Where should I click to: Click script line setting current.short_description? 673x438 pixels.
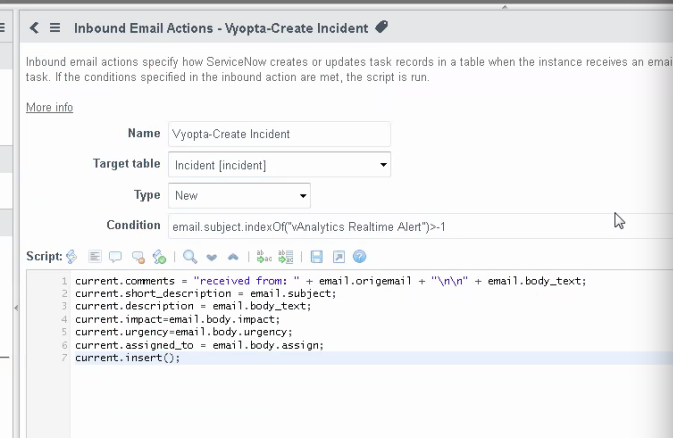point(206,294)
